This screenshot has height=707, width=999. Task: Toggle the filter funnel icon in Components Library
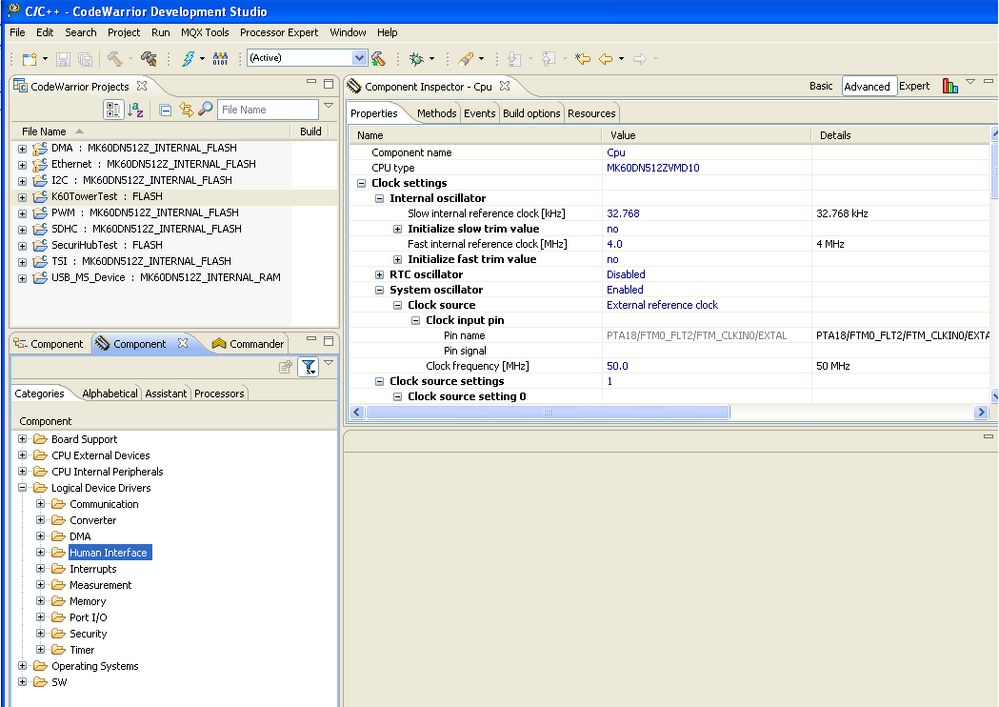(x=308, y=367)
